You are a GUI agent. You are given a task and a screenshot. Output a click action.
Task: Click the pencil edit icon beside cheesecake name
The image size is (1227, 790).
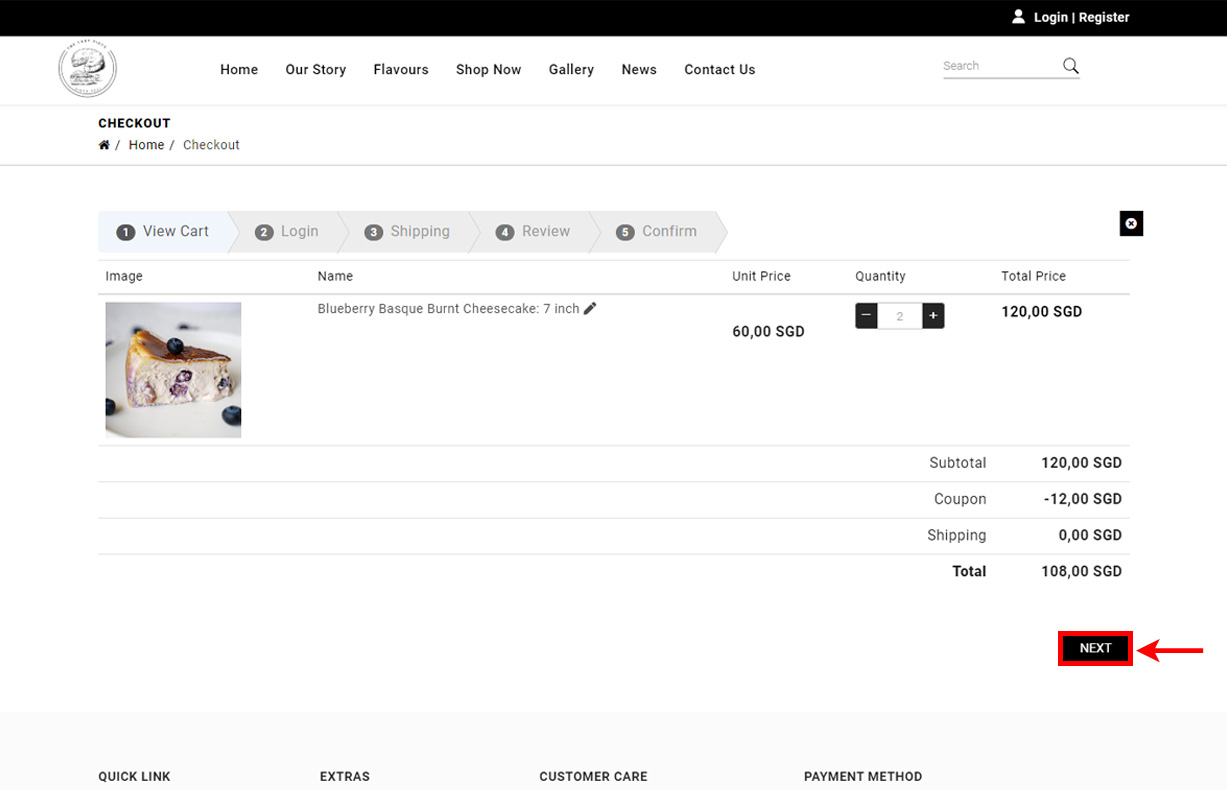590,309
